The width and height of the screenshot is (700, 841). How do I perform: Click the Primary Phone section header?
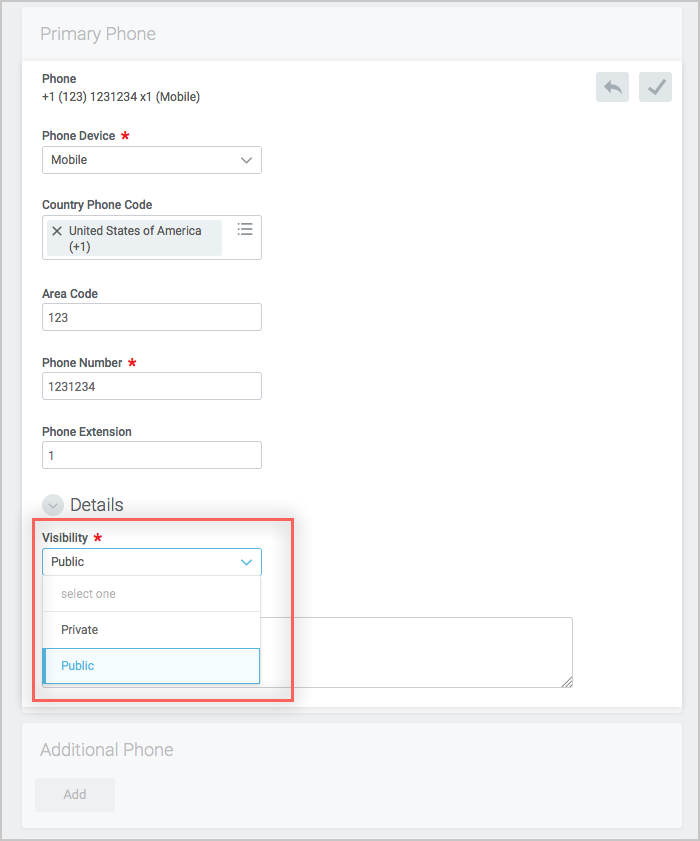pos(98,34)
